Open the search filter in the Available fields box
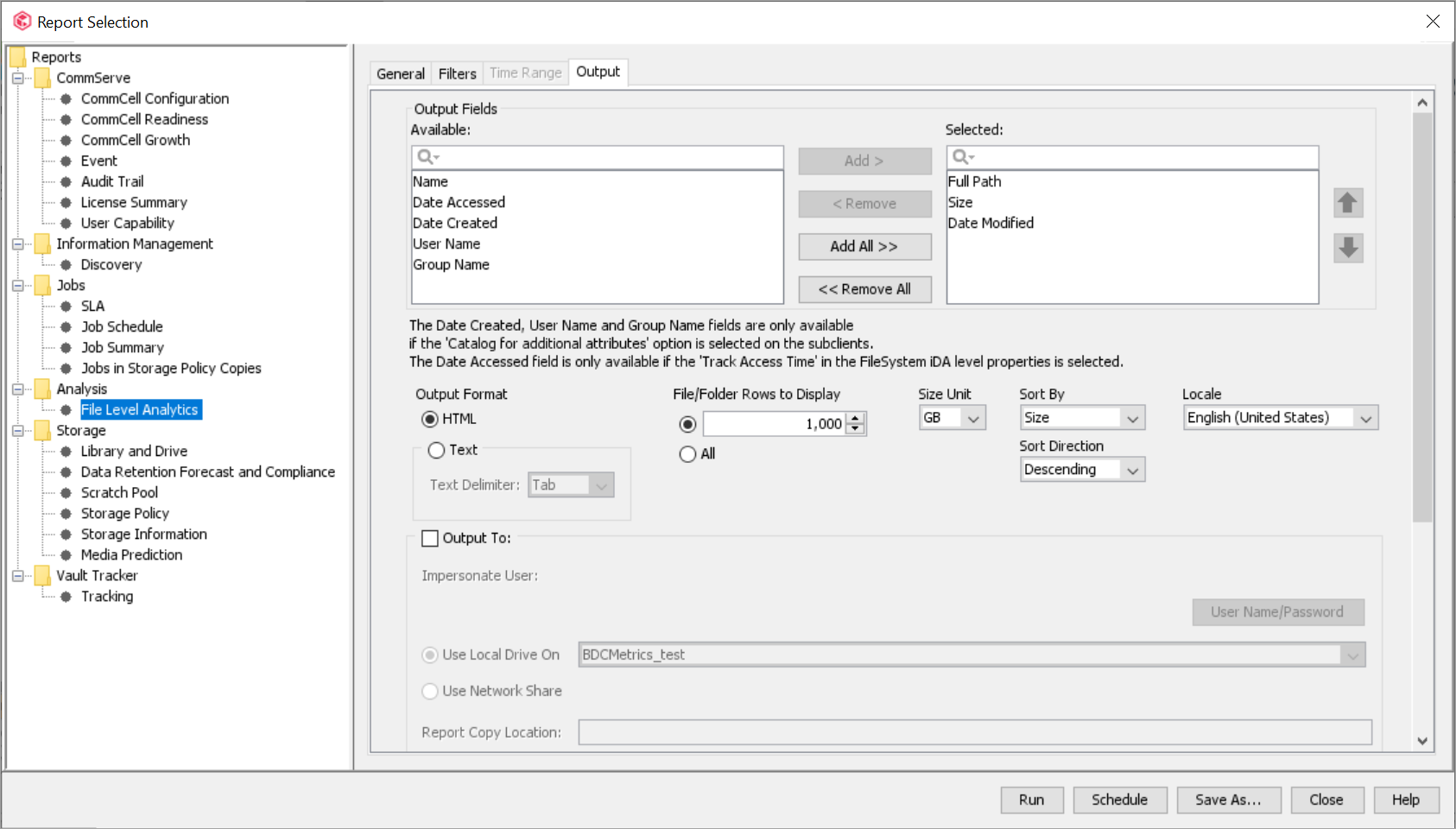Viewport: 1456px width, 829px height. pyautogui.click(x=427, y=157)
